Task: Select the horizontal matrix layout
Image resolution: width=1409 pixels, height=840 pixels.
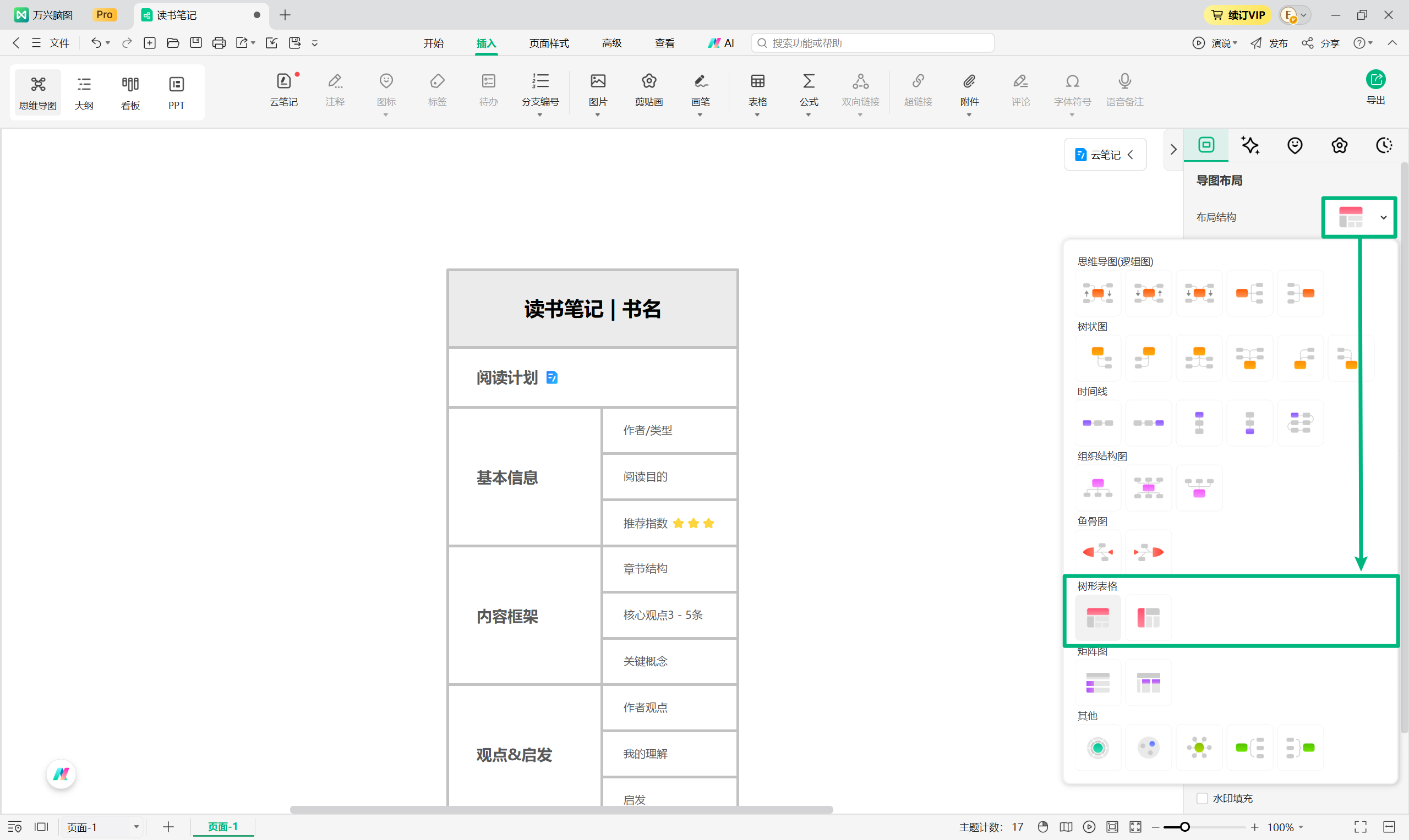Action: click(1097, 683)
